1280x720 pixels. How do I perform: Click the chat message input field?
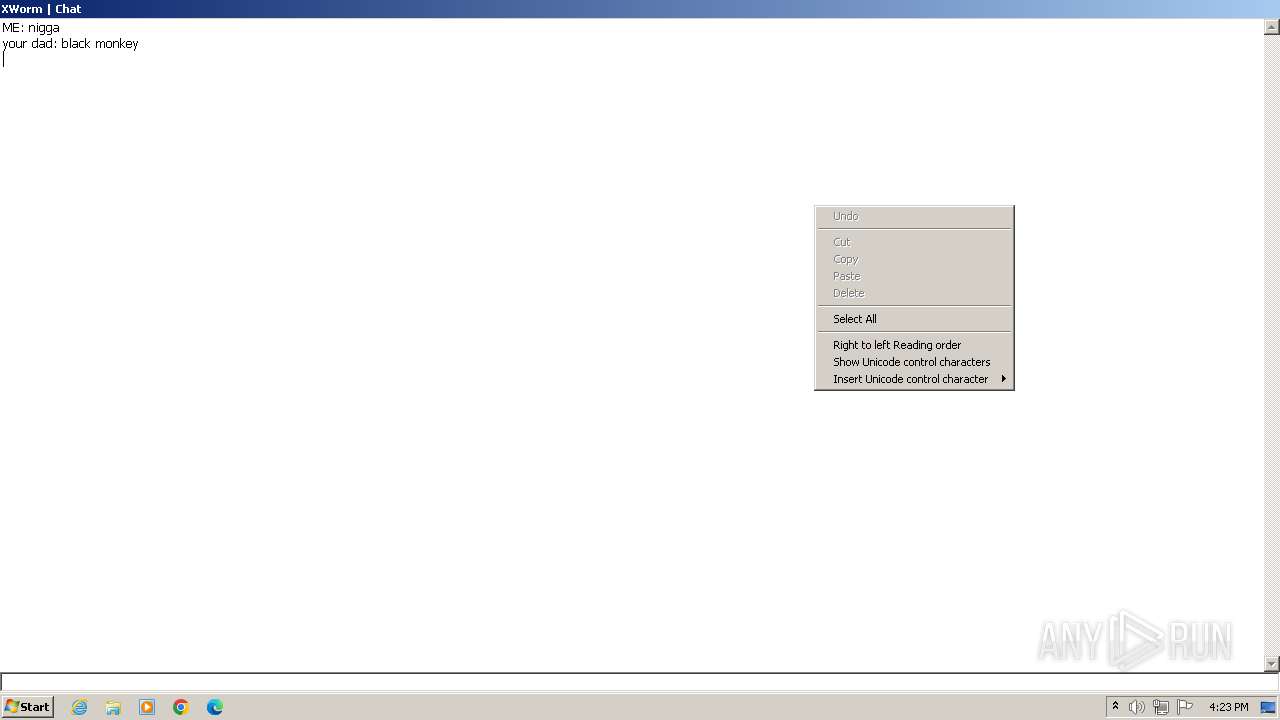(x=640, y=682)
